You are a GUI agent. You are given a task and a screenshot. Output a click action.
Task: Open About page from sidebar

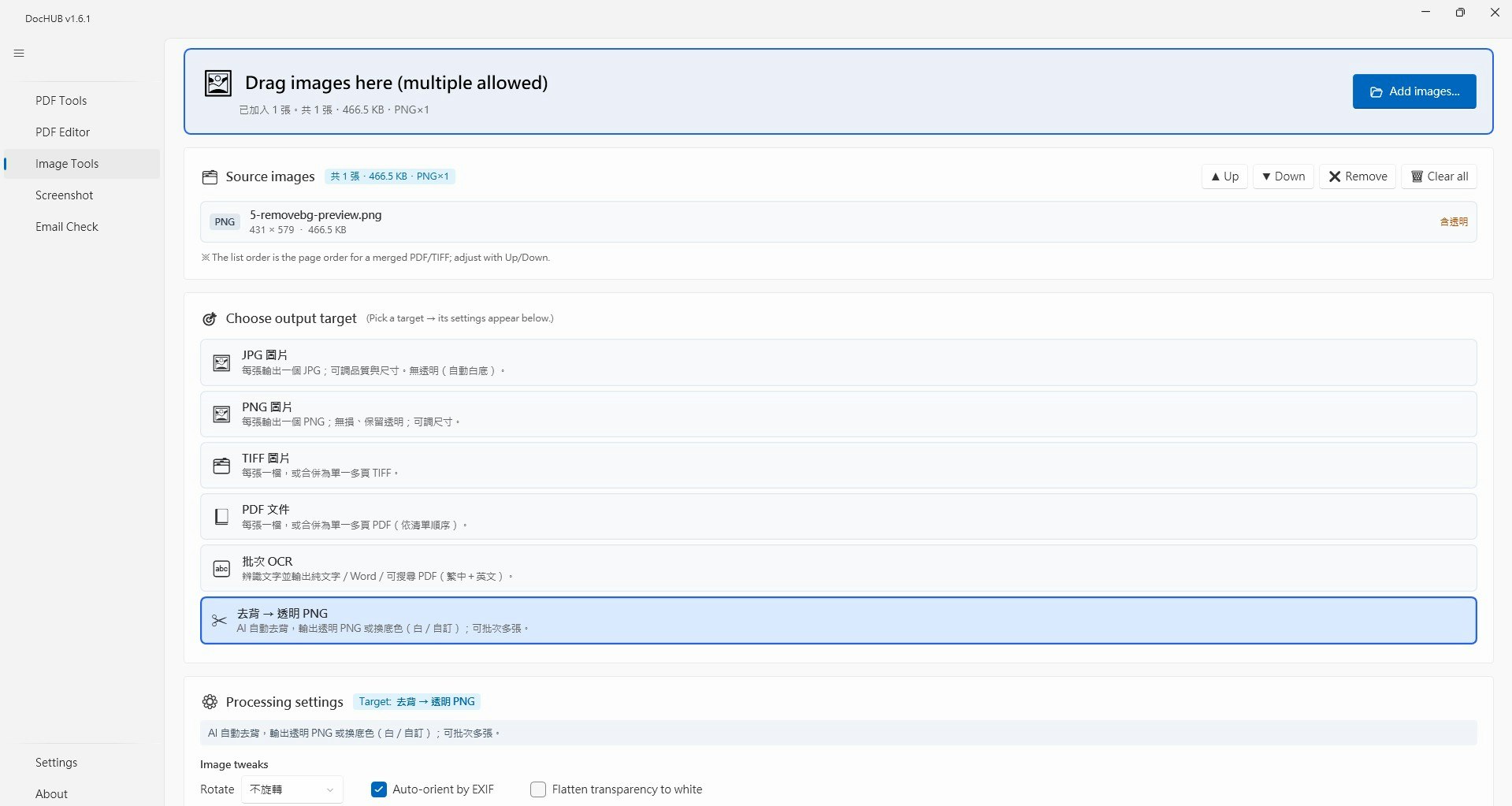pos(83,793)
